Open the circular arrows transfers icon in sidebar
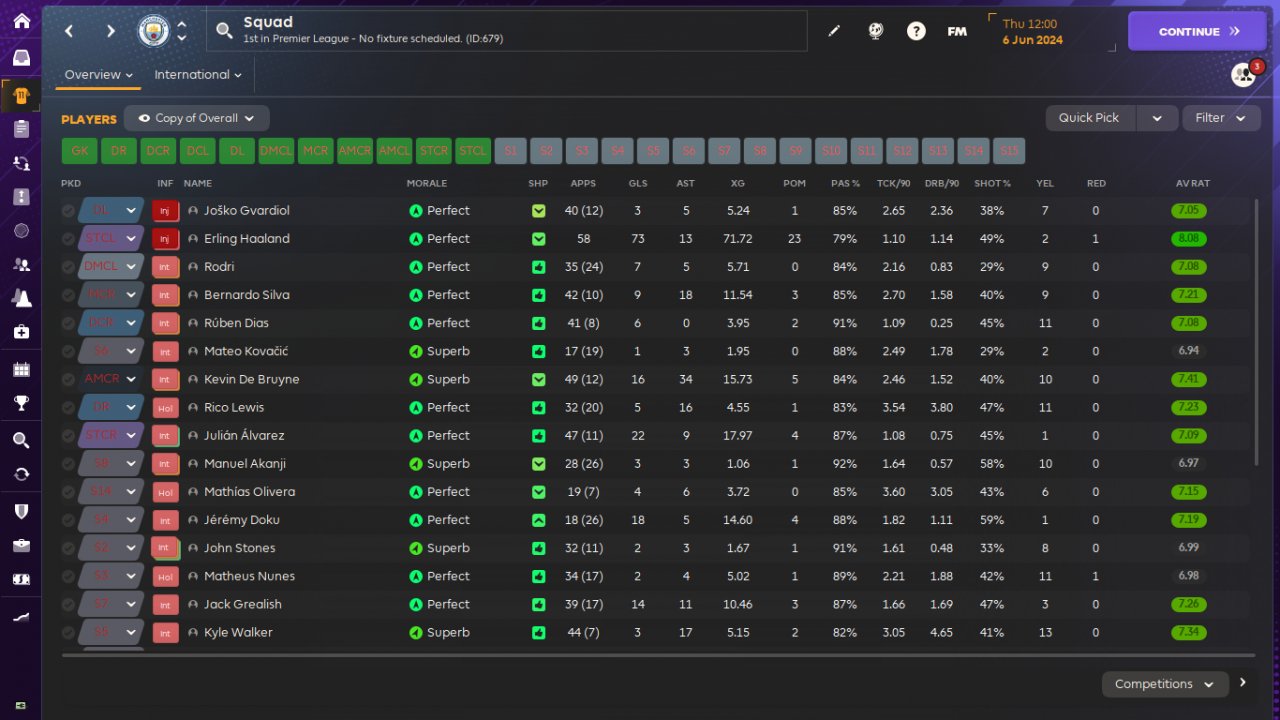This screenshot has height=720, width=1280. tap(21, 474)
